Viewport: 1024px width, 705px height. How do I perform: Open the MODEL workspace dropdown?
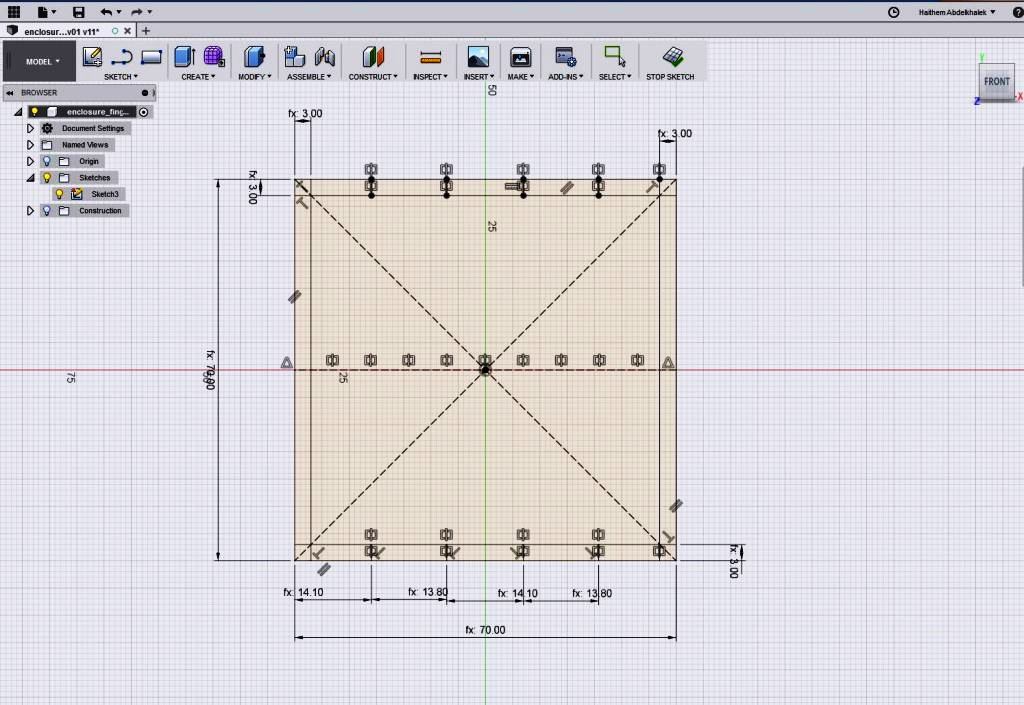(42, 61)
